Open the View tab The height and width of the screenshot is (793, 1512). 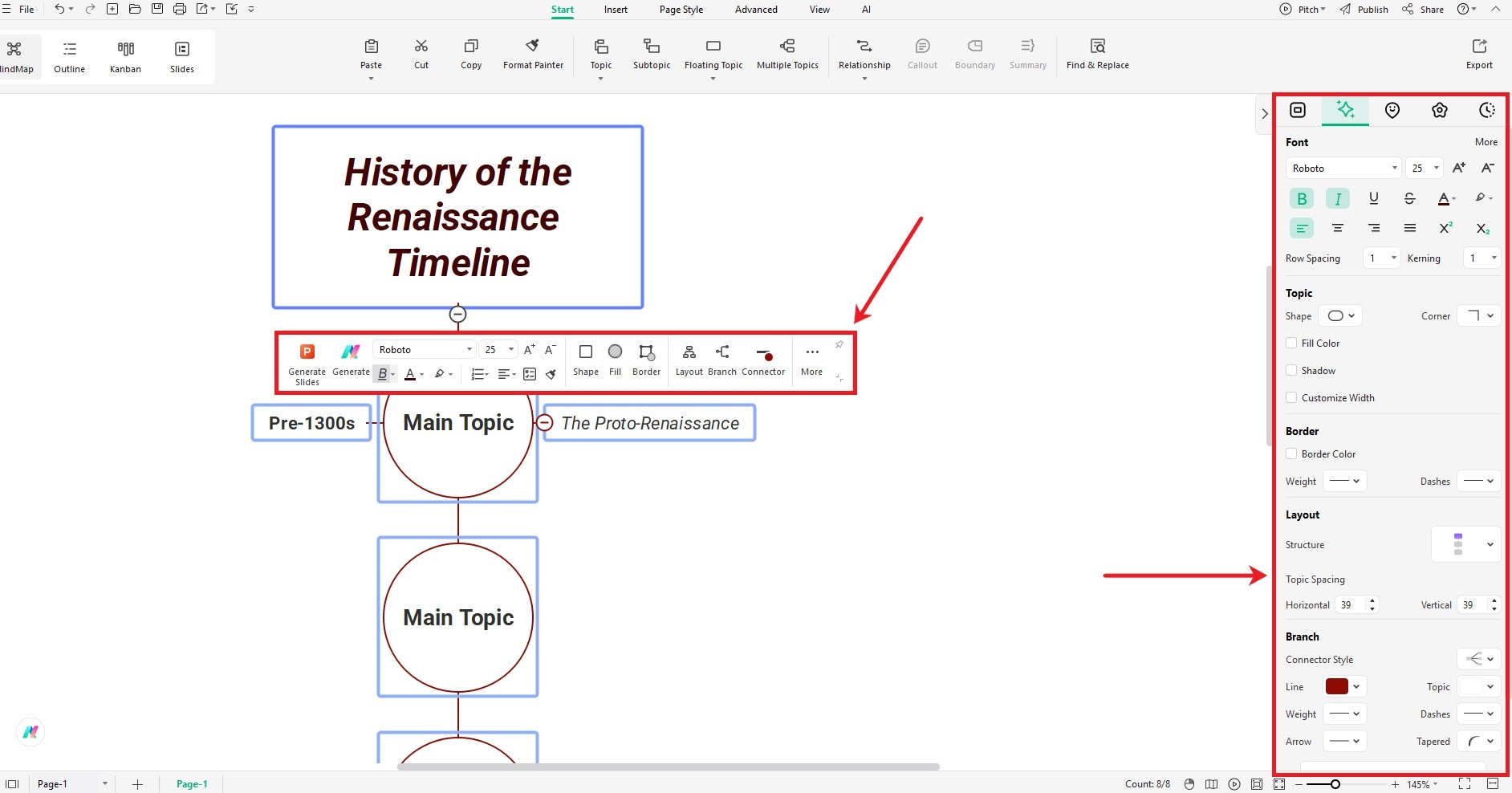click(819, 10)
